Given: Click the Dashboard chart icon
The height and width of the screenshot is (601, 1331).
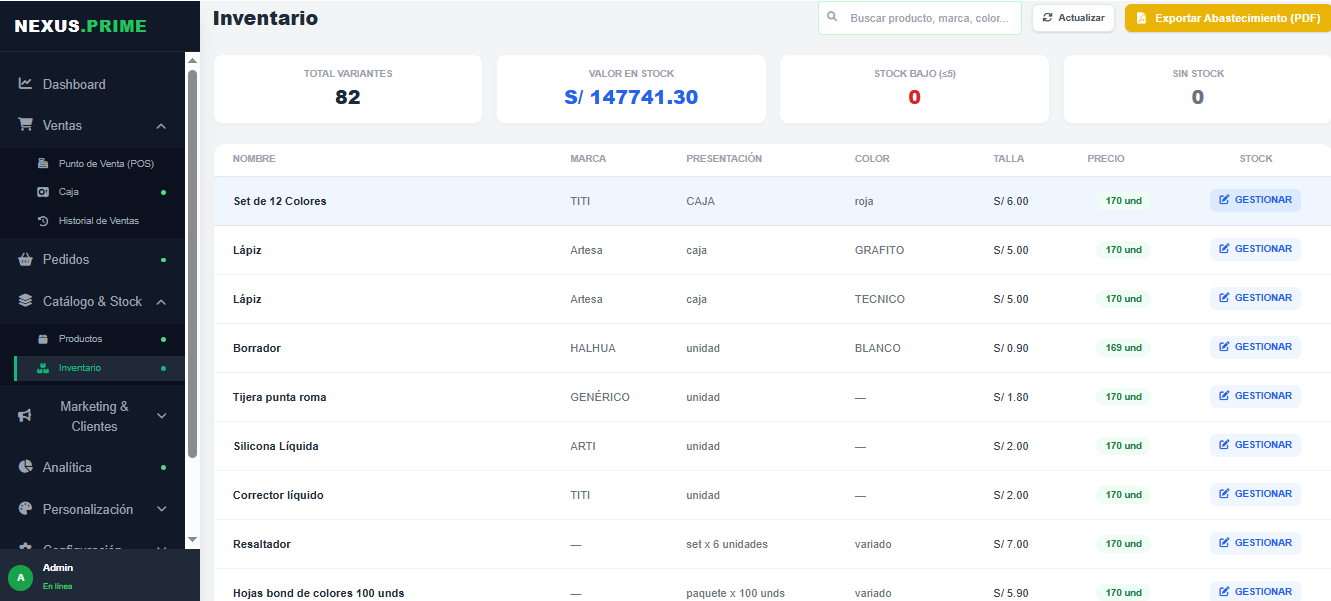Looking at the screenshot, I should coord(25,84).
